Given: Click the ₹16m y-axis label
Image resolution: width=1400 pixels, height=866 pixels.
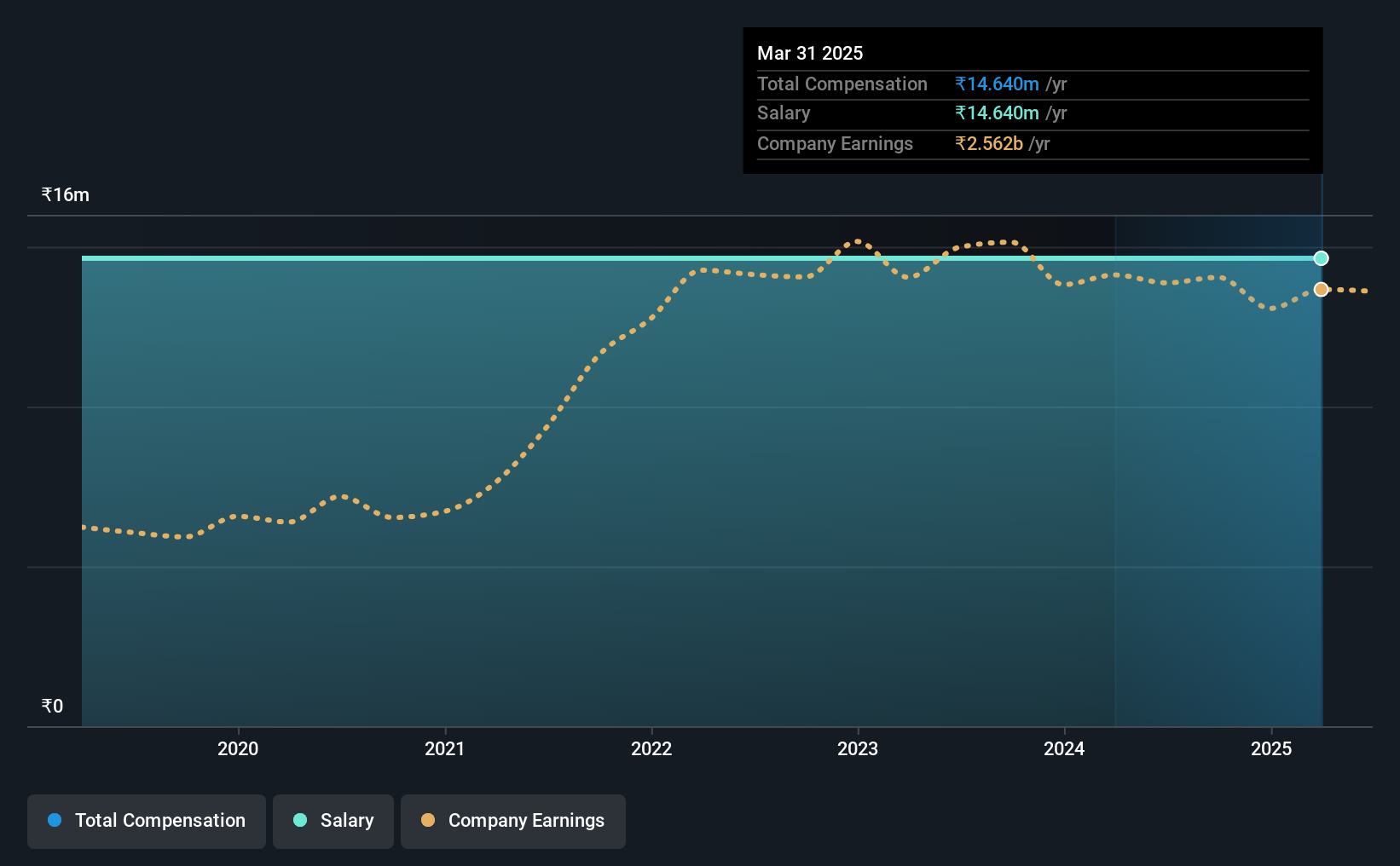Looking at the screenshot, I should [x=66, y=194].
